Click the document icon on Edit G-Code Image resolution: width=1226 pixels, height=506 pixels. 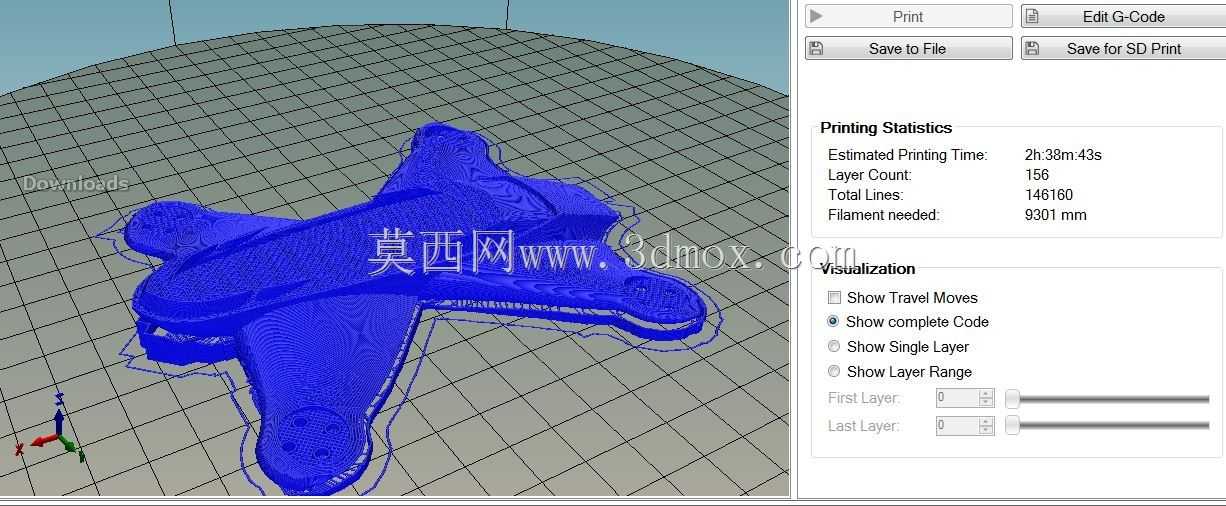coord(1032,16)
